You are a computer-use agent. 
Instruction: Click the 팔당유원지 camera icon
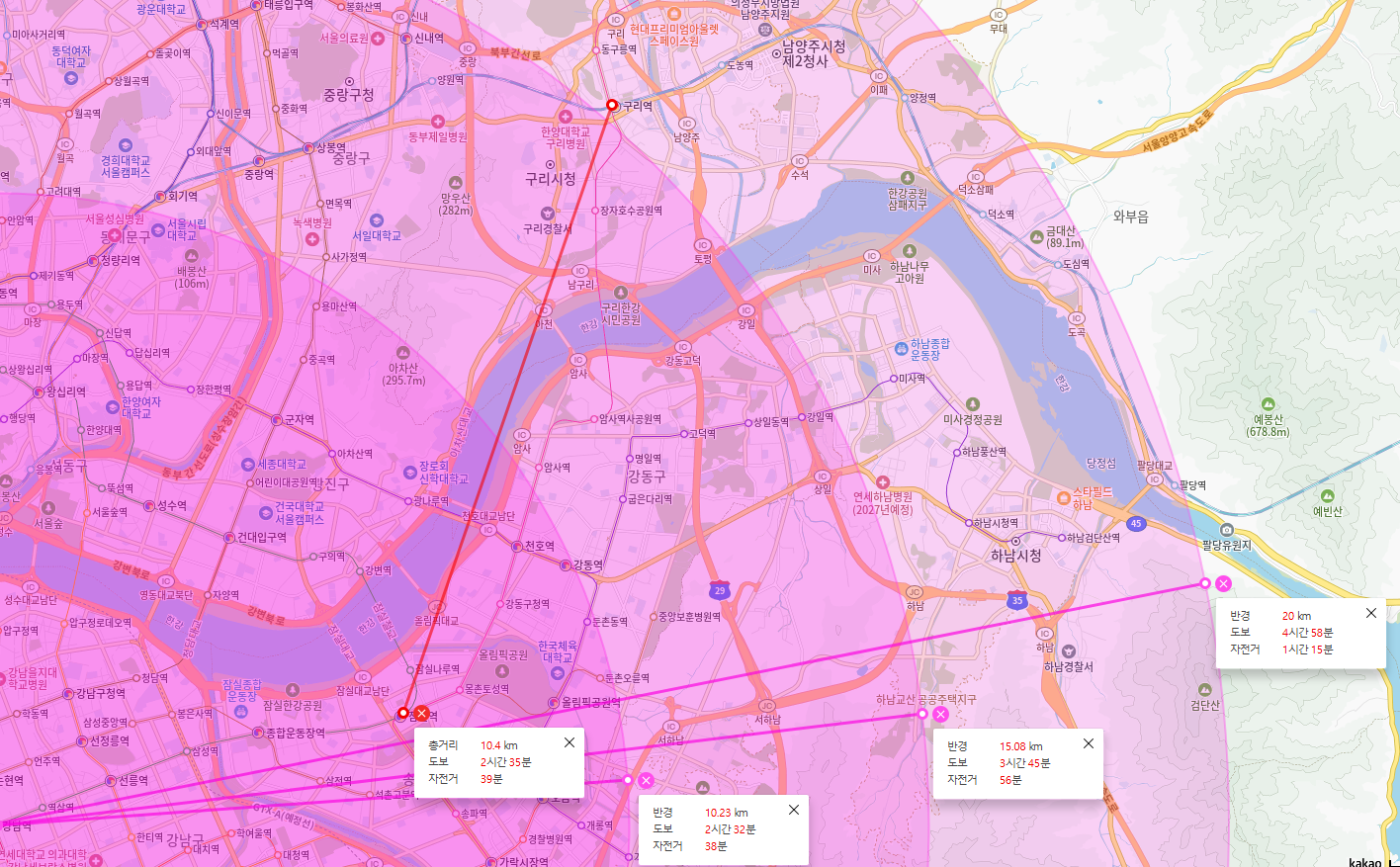tap(1227, 530)
